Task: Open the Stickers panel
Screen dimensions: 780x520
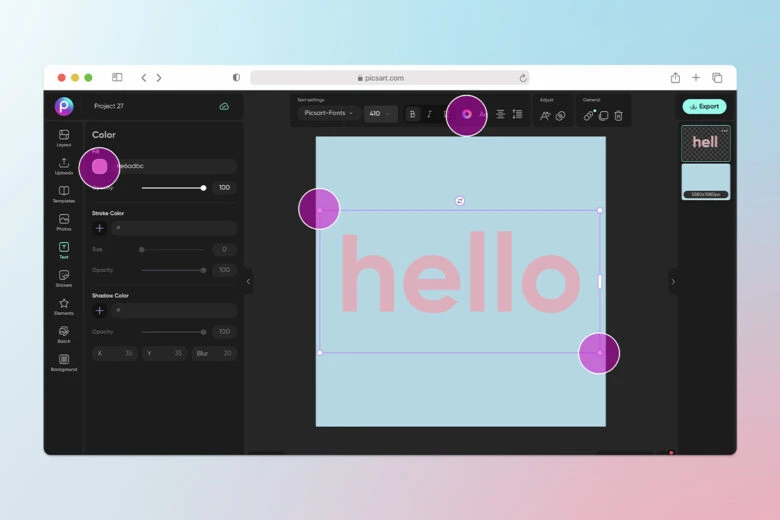Action: 64,277
